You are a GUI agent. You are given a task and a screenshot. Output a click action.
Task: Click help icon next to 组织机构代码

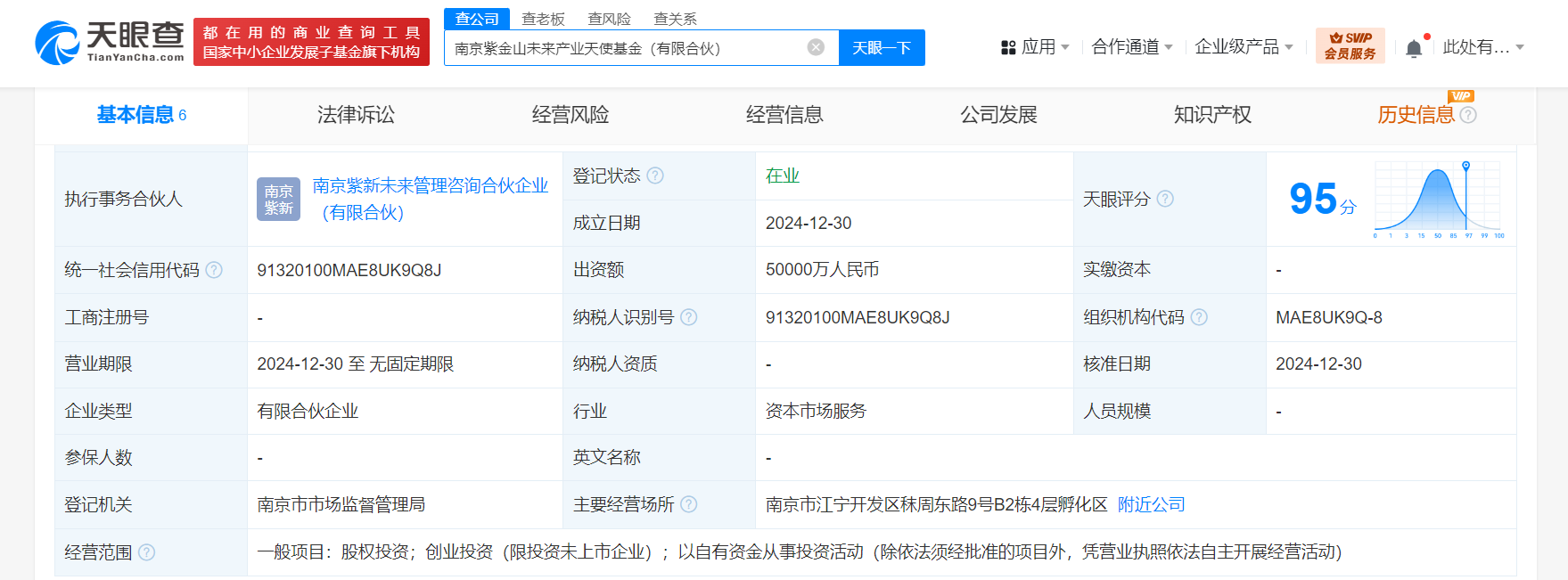1199,317
